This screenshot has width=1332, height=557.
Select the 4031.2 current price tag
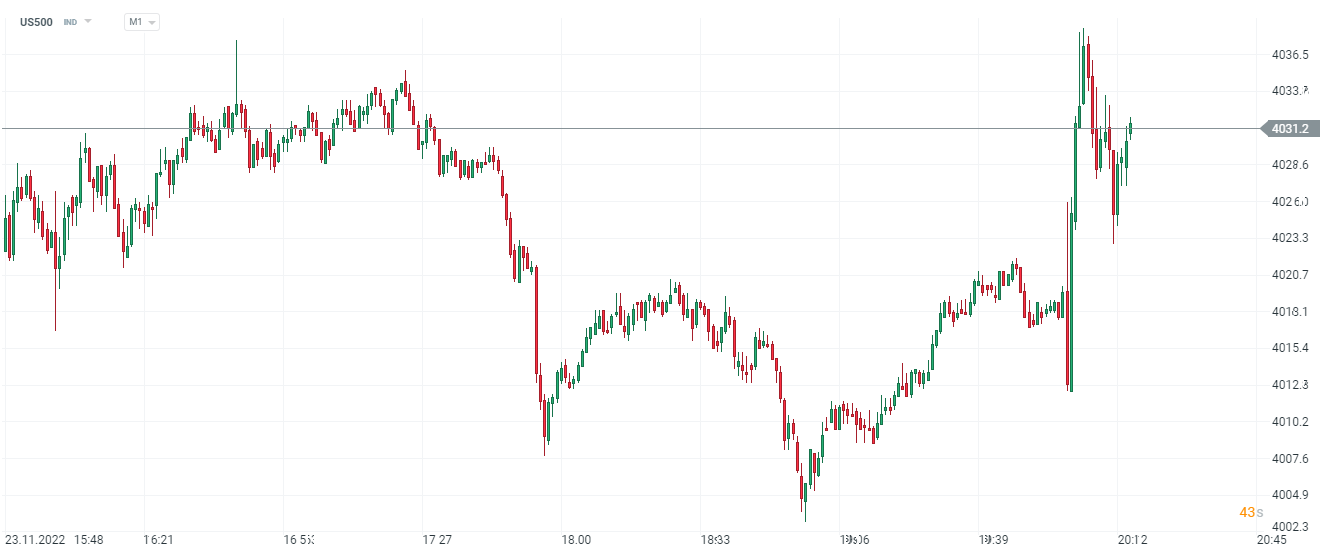[1288, 128]
